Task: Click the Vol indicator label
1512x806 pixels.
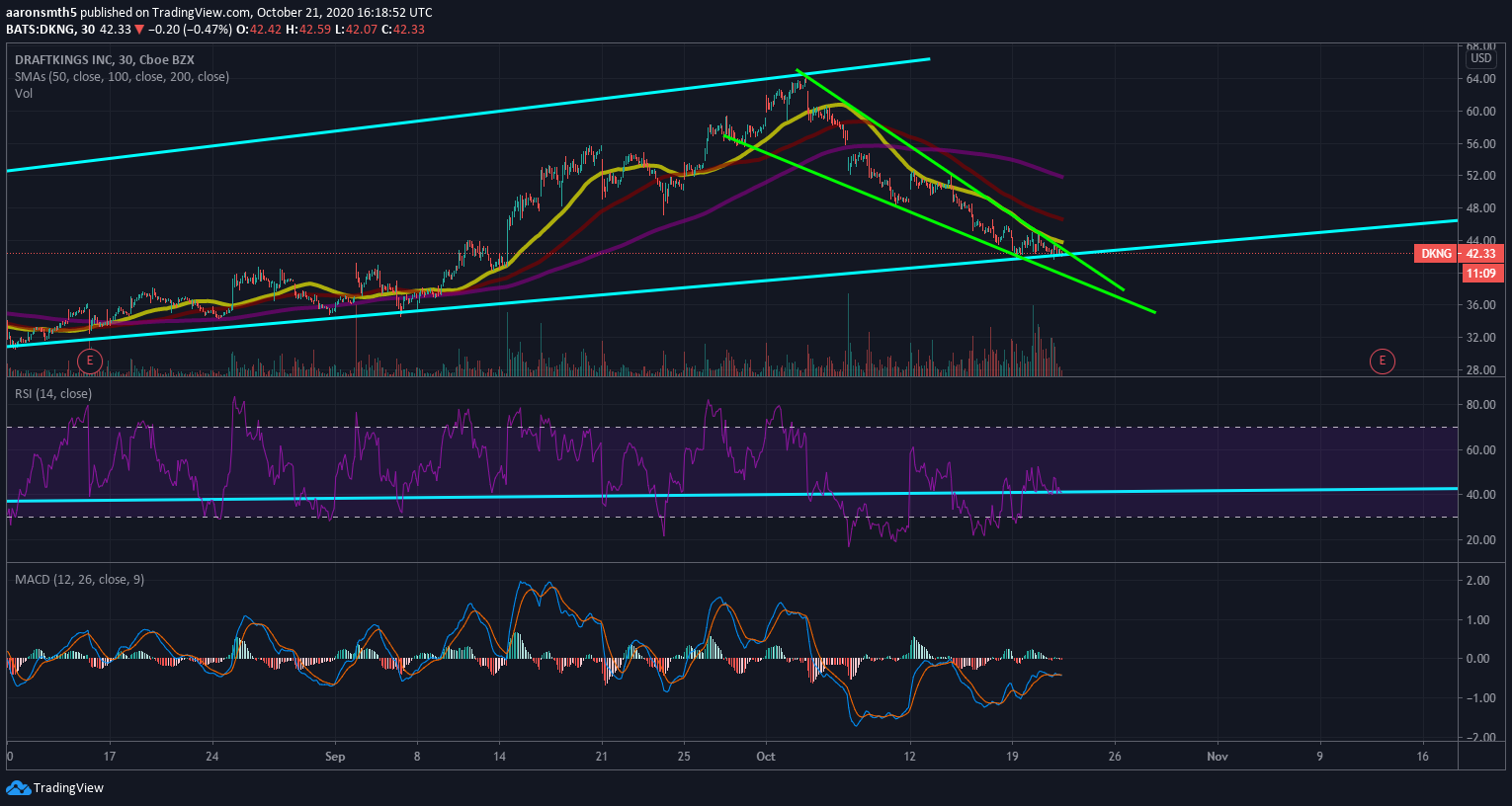Action: (24, 94)
